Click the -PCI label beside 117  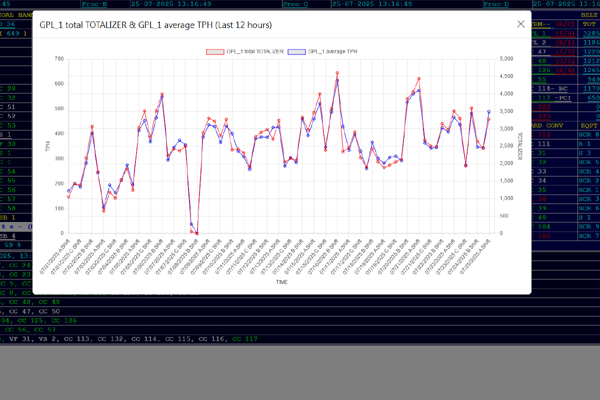pos(563,98)
